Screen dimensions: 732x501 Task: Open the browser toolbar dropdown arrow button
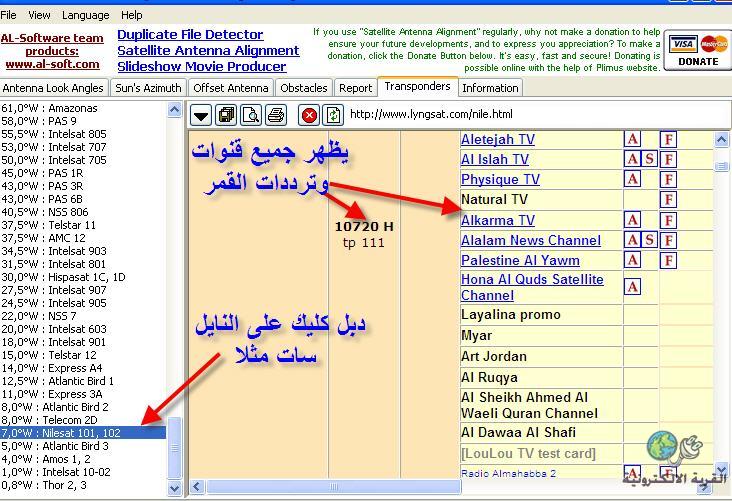[201, 115]
